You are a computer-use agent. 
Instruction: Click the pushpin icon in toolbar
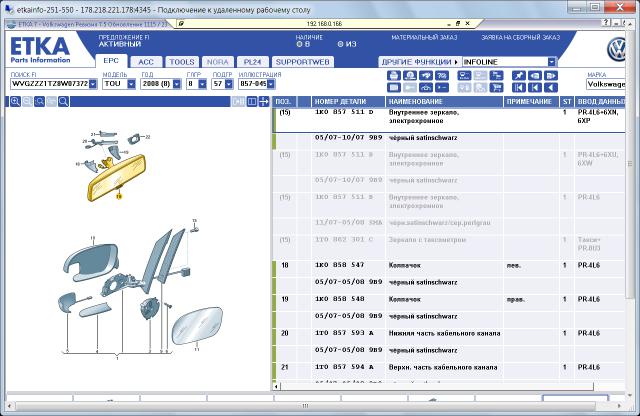click(519, 76)
